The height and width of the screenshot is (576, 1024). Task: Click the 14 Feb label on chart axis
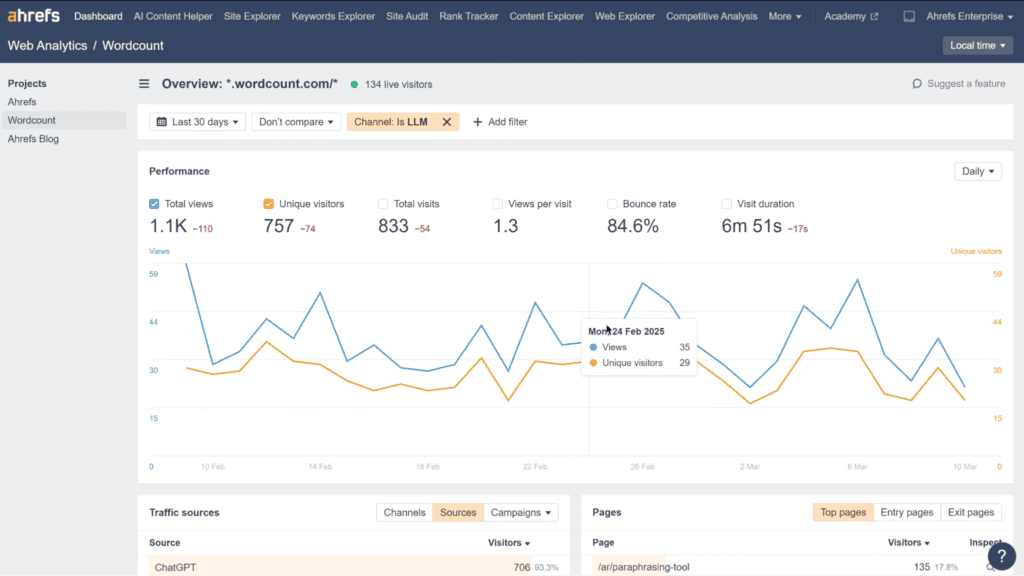click(320, 466)
